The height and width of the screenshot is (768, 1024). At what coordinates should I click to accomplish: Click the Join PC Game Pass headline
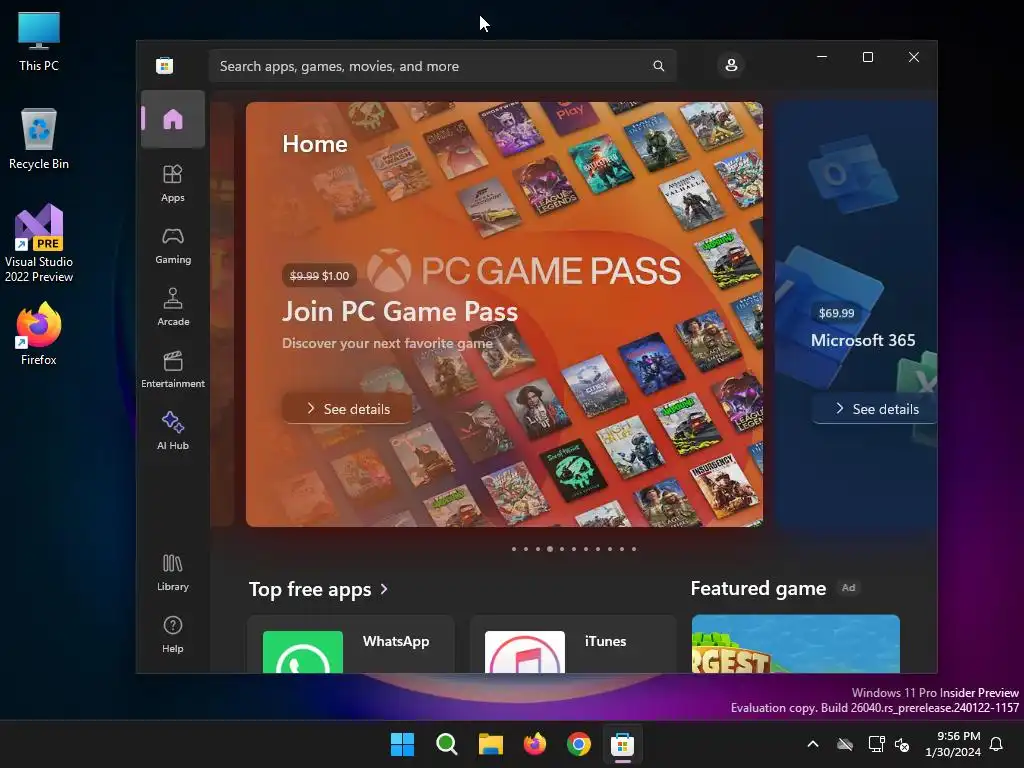[x=400, y=311]
